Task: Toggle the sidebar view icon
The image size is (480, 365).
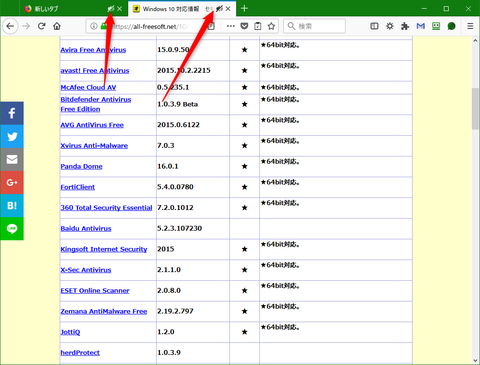Action: pyautogui.click(x=374, y=26)
